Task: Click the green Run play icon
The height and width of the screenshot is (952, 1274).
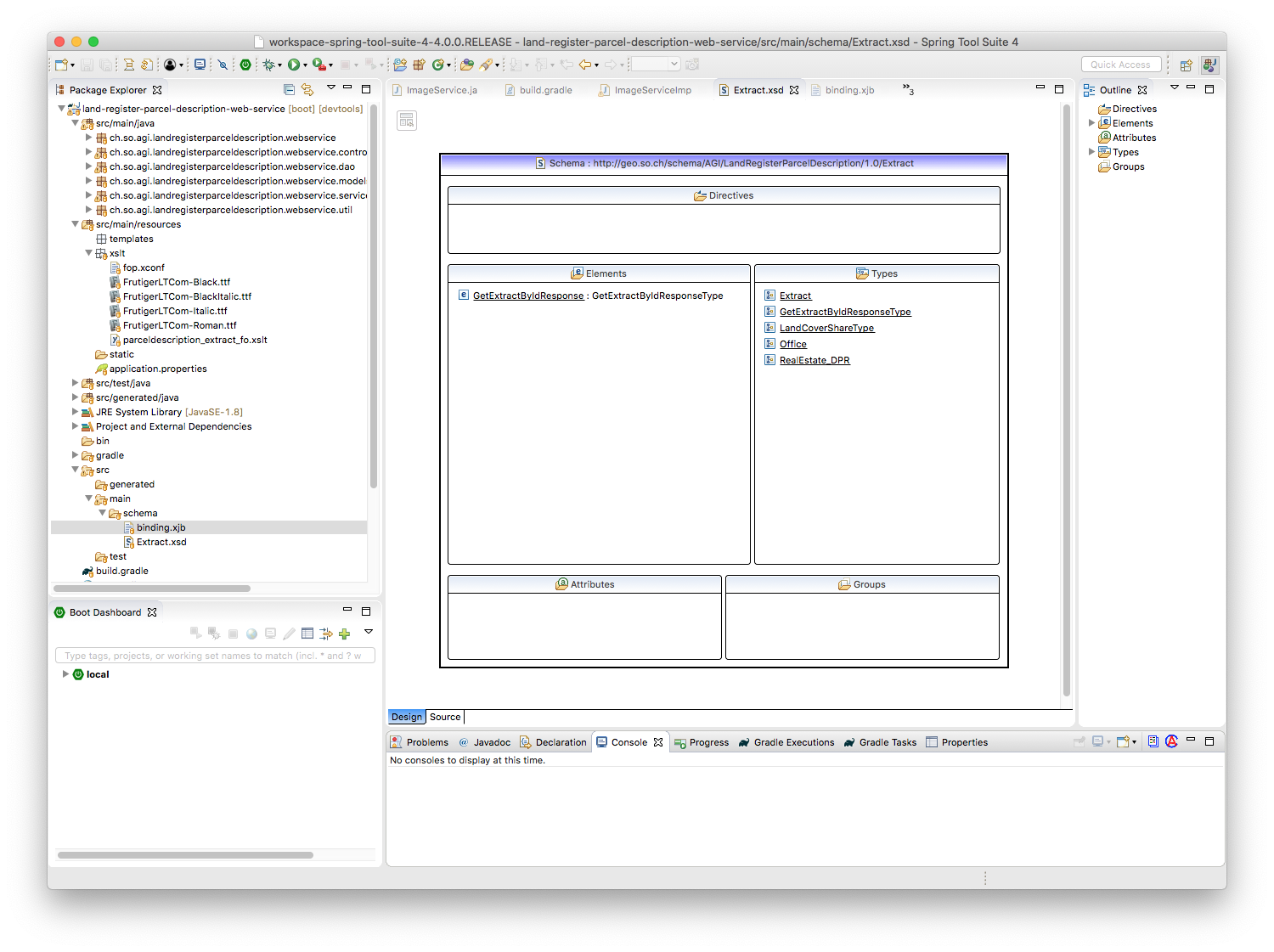Action: tap(293, 65)
